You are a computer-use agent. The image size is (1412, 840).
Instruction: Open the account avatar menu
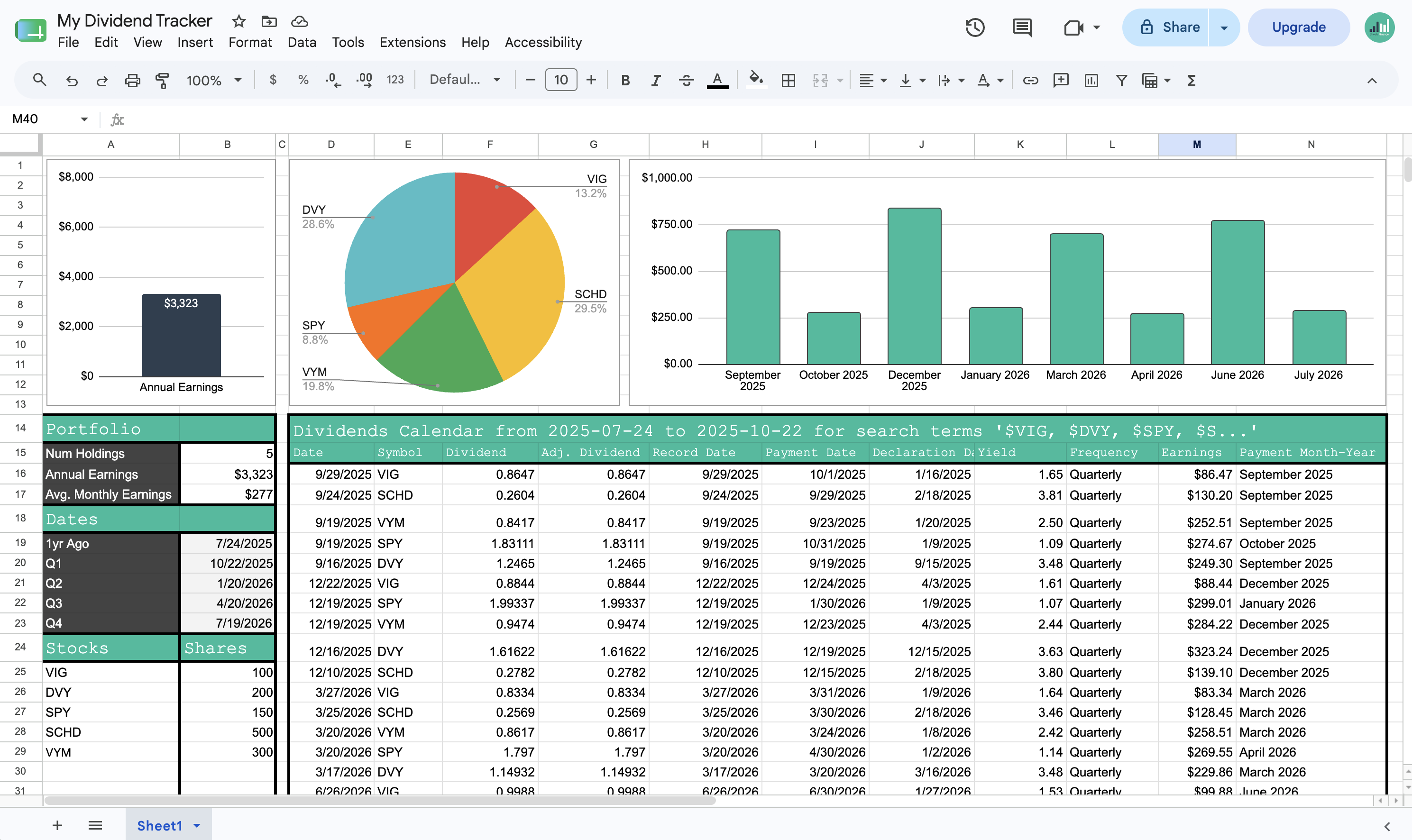[x=1380, y=27]
